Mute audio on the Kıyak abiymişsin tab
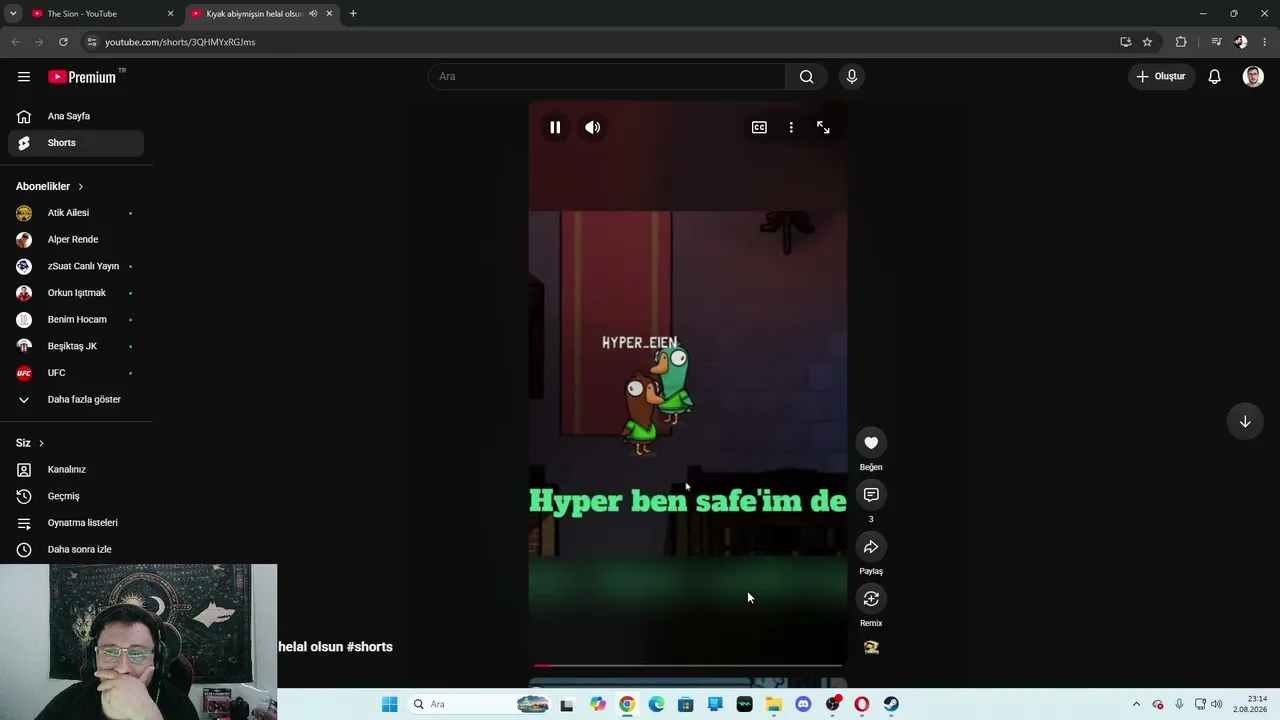 (313, 14)
